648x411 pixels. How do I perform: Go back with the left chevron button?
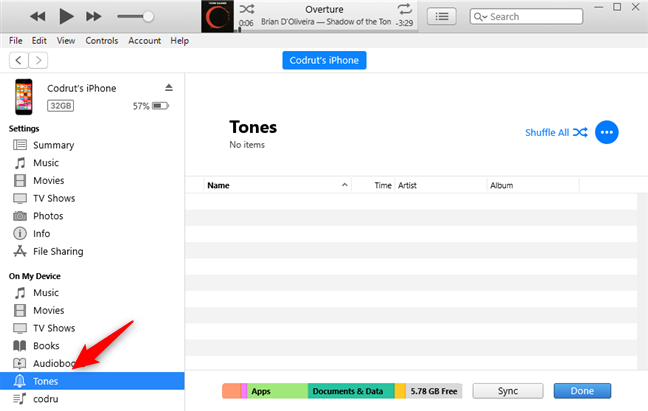click(x=19, y=60)
